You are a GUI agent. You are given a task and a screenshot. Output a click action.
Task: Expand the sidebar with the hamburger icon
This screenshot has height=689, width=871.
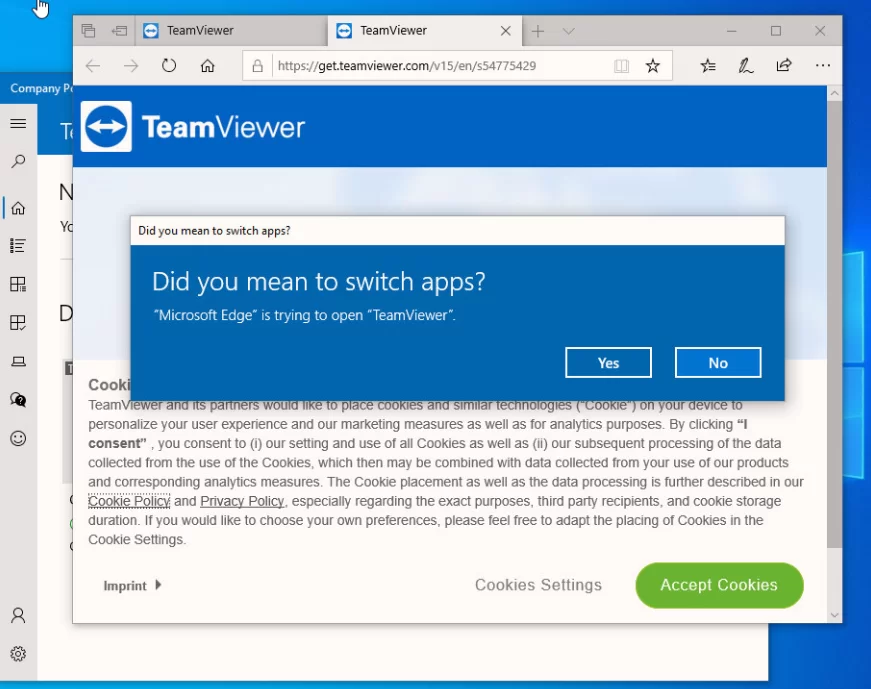click(17, 123)
